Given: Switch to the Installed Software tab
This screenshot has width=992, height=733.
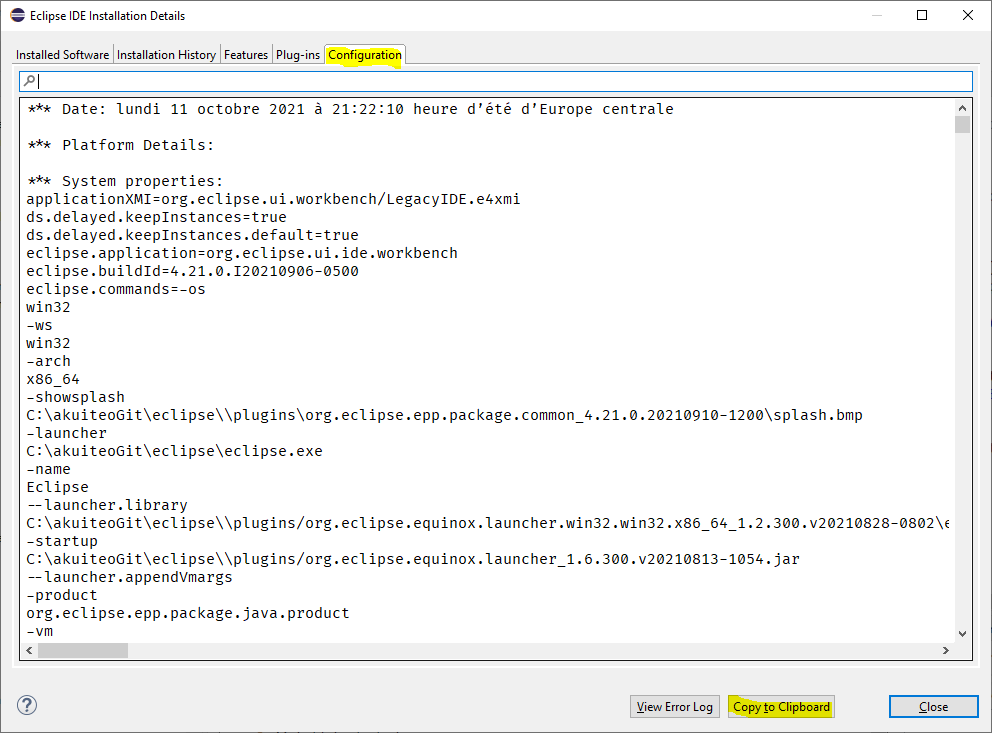Looking at the screenshot, I should (62, 54).
